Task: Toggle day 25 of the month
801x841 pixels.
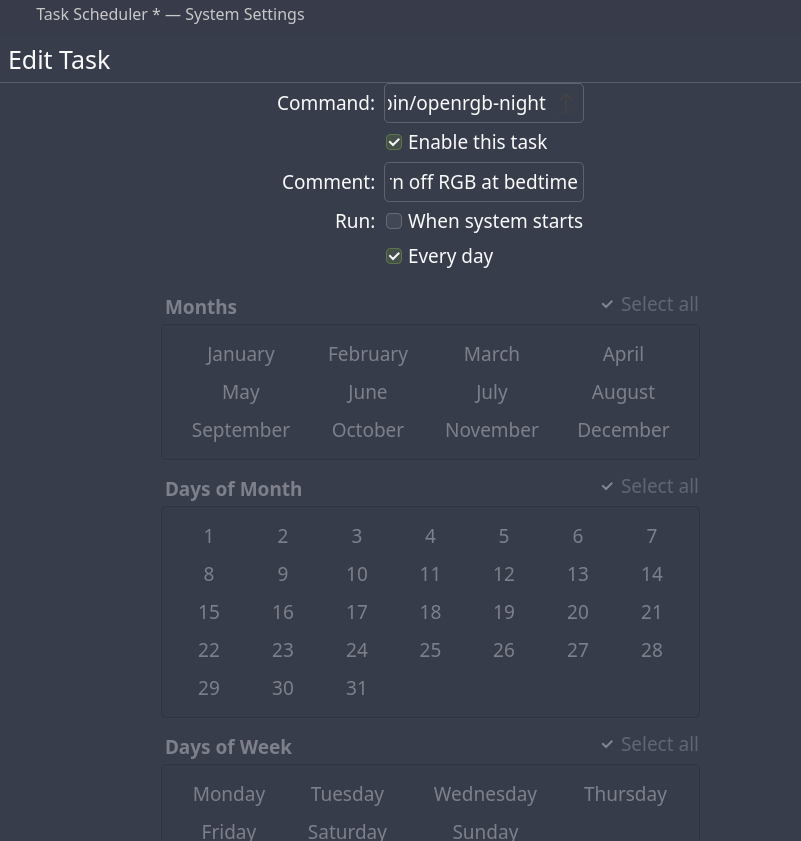Action: coord(430,650)
